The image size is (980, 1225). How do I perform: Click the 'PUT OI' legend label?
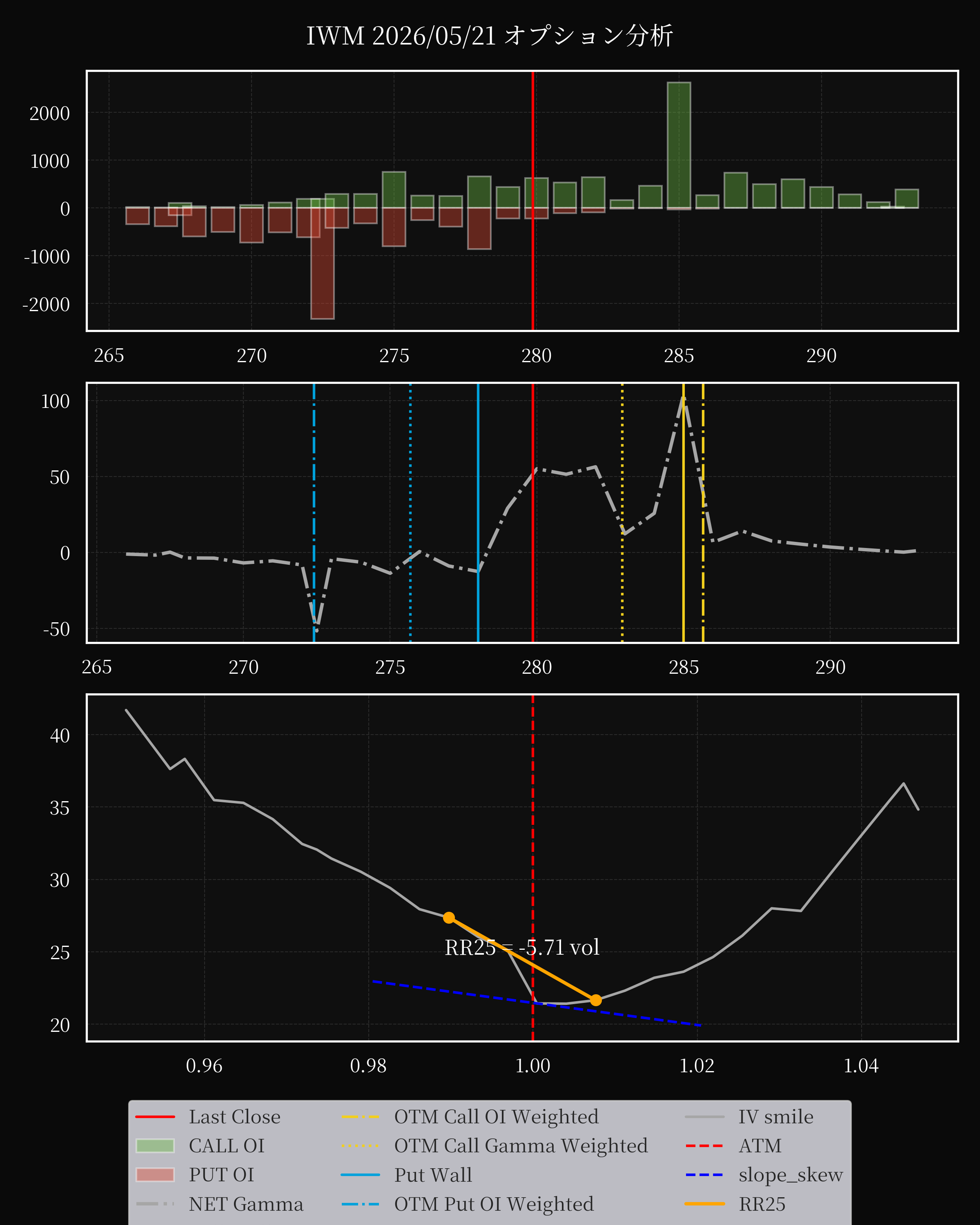[x=222, y=1174]
